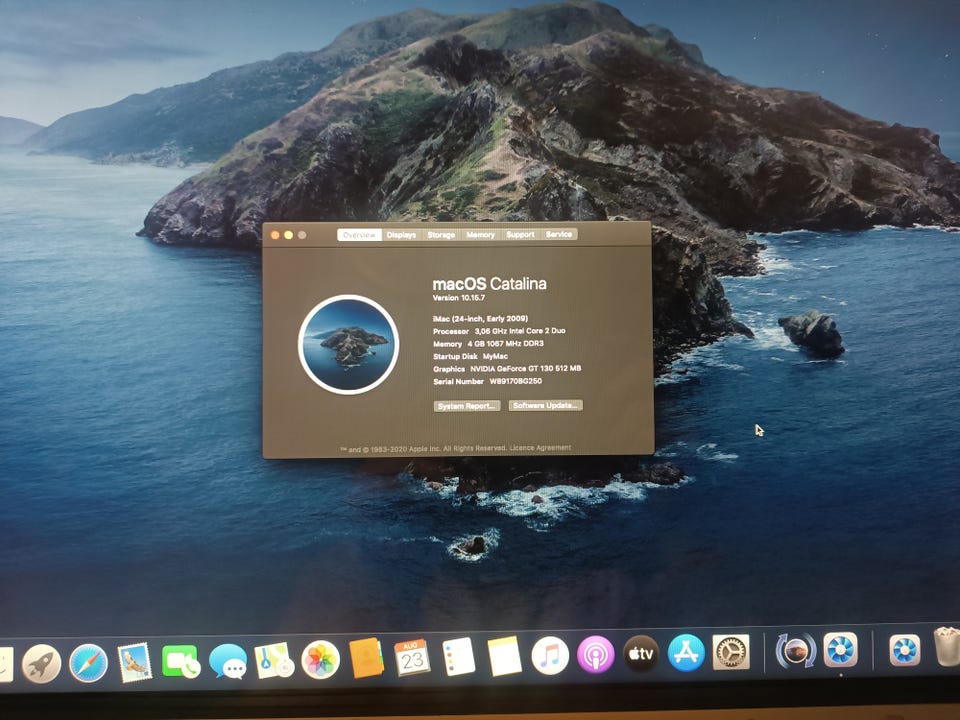The image size is (960, 720).
Task: Close the About This Mac window
Action: (x=275, y=235)
